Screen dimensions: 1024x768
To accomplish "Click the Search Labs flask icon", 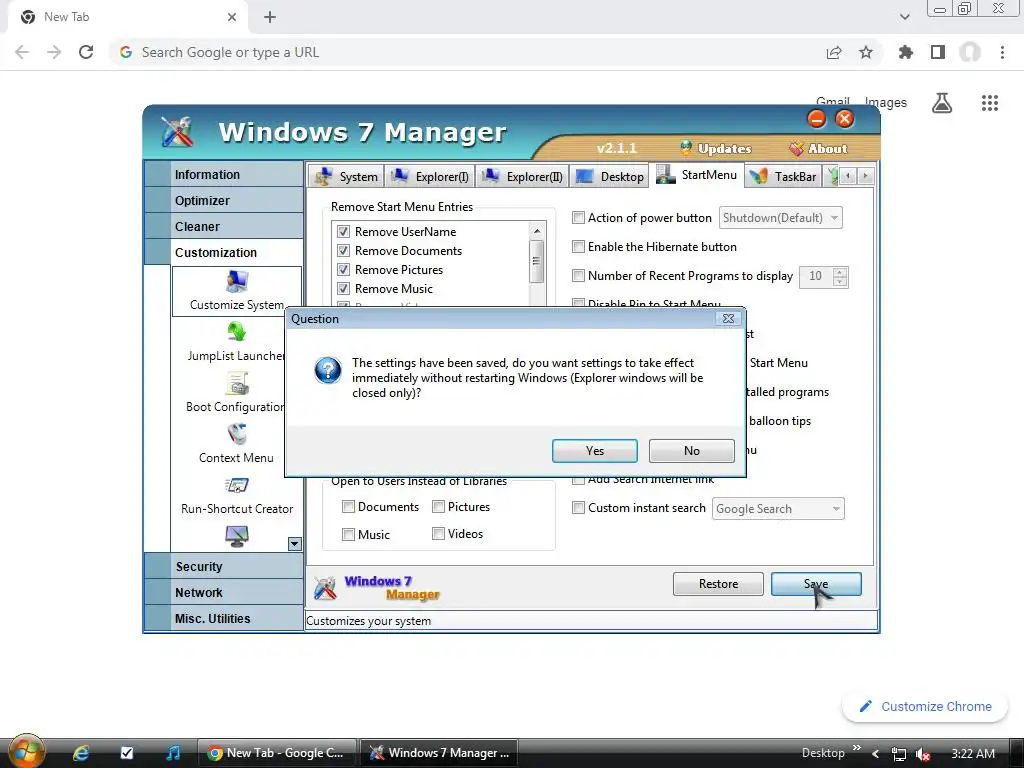I will click(x=942, y=103).
